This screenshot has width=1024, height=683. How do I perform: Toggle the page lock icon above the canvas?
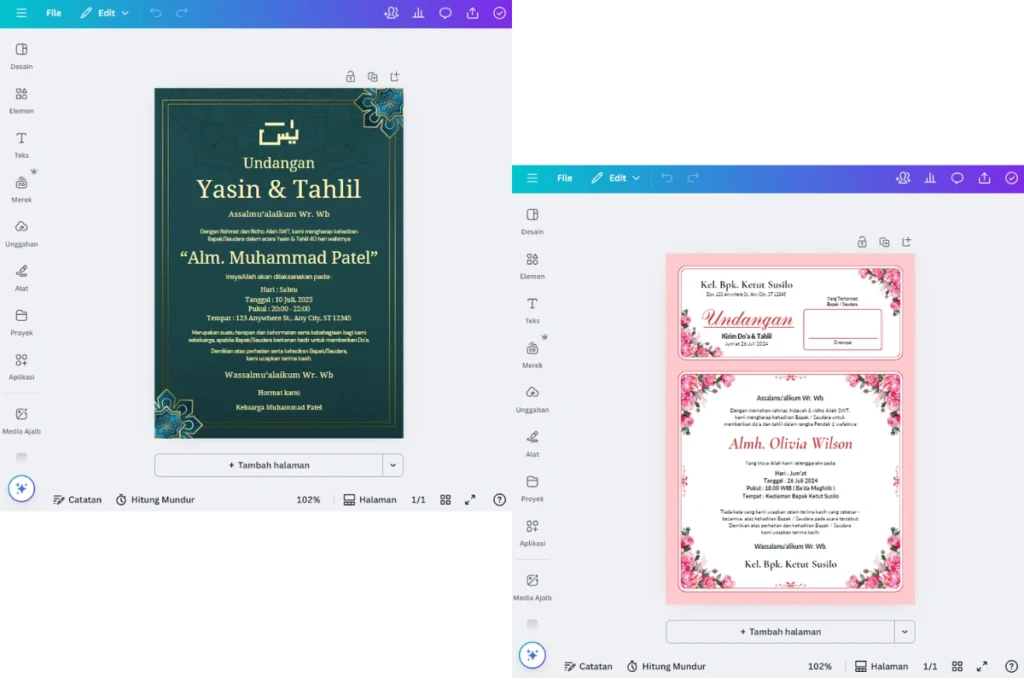[350, 76]
